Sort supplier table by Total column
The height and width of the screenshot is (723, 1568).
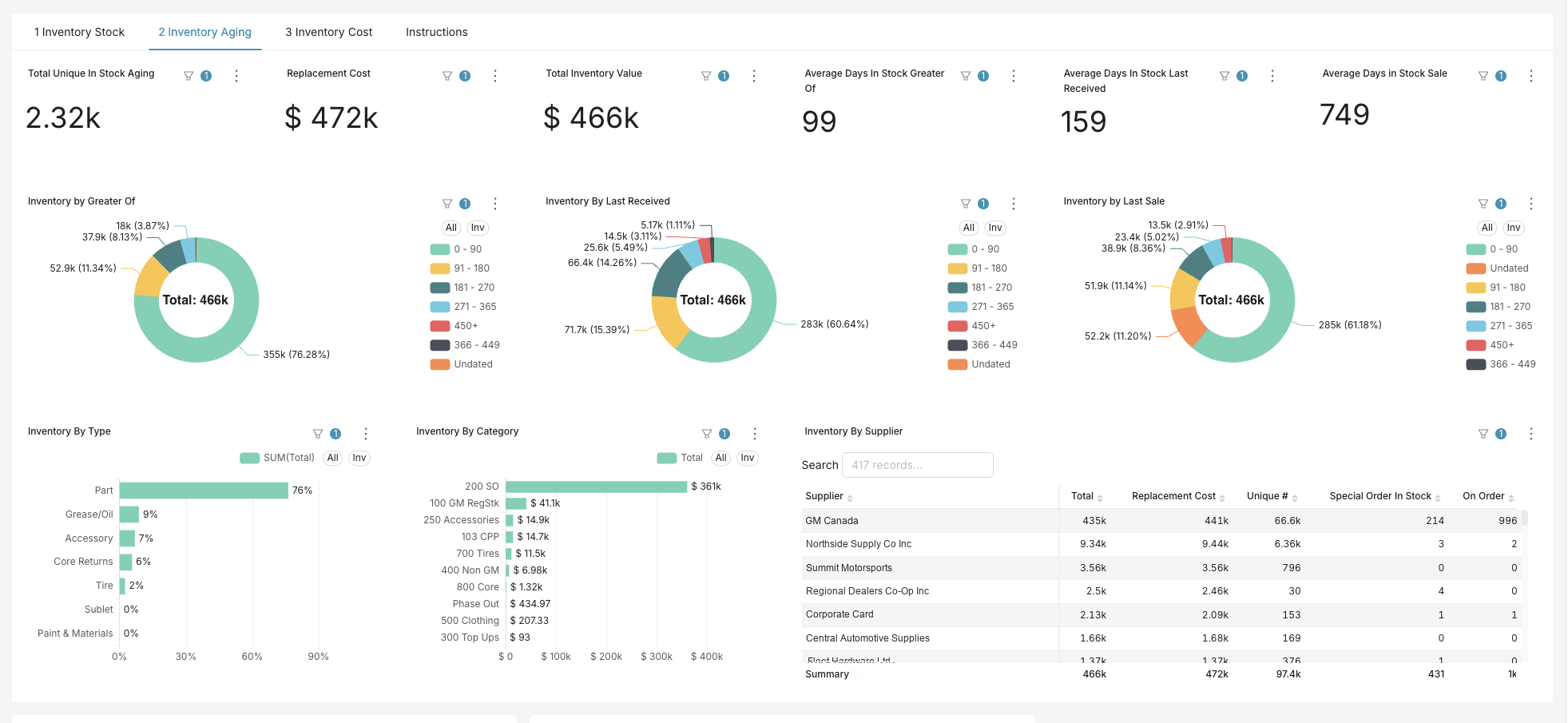pos(1087,497)
